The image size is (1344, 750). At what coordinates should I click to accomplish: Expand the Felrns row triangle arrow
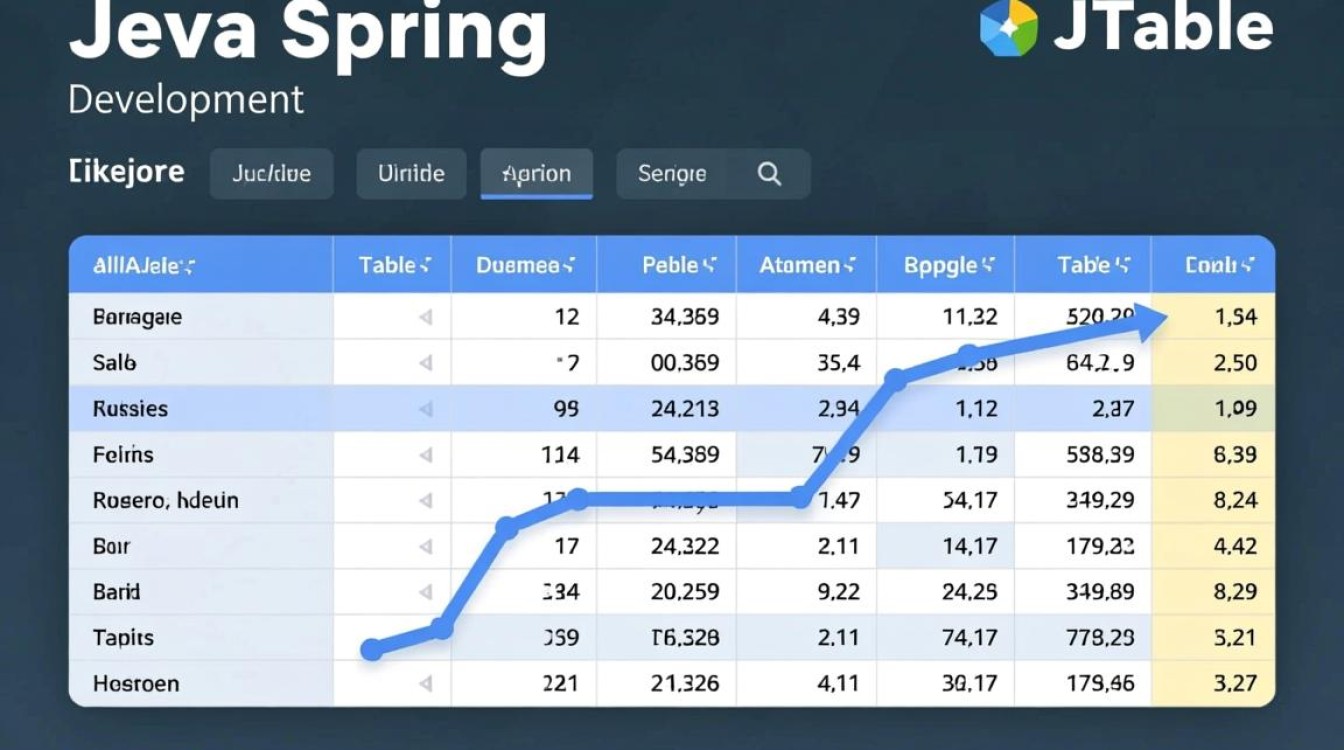tap(425, 455)
